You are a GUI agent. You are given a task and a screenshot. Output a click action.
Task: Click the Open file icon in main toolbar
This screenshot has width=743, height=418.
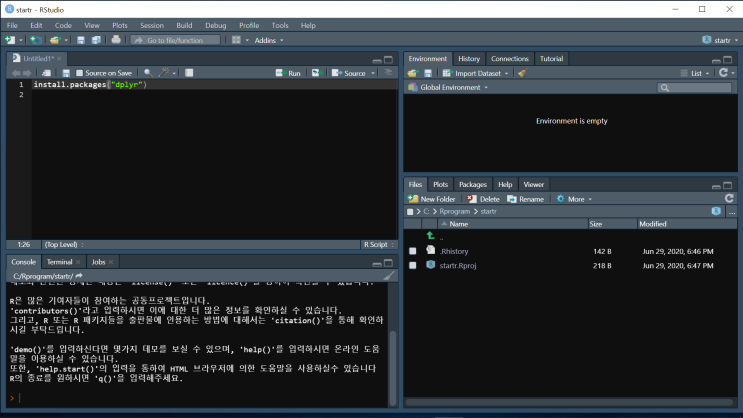(55, 40)
